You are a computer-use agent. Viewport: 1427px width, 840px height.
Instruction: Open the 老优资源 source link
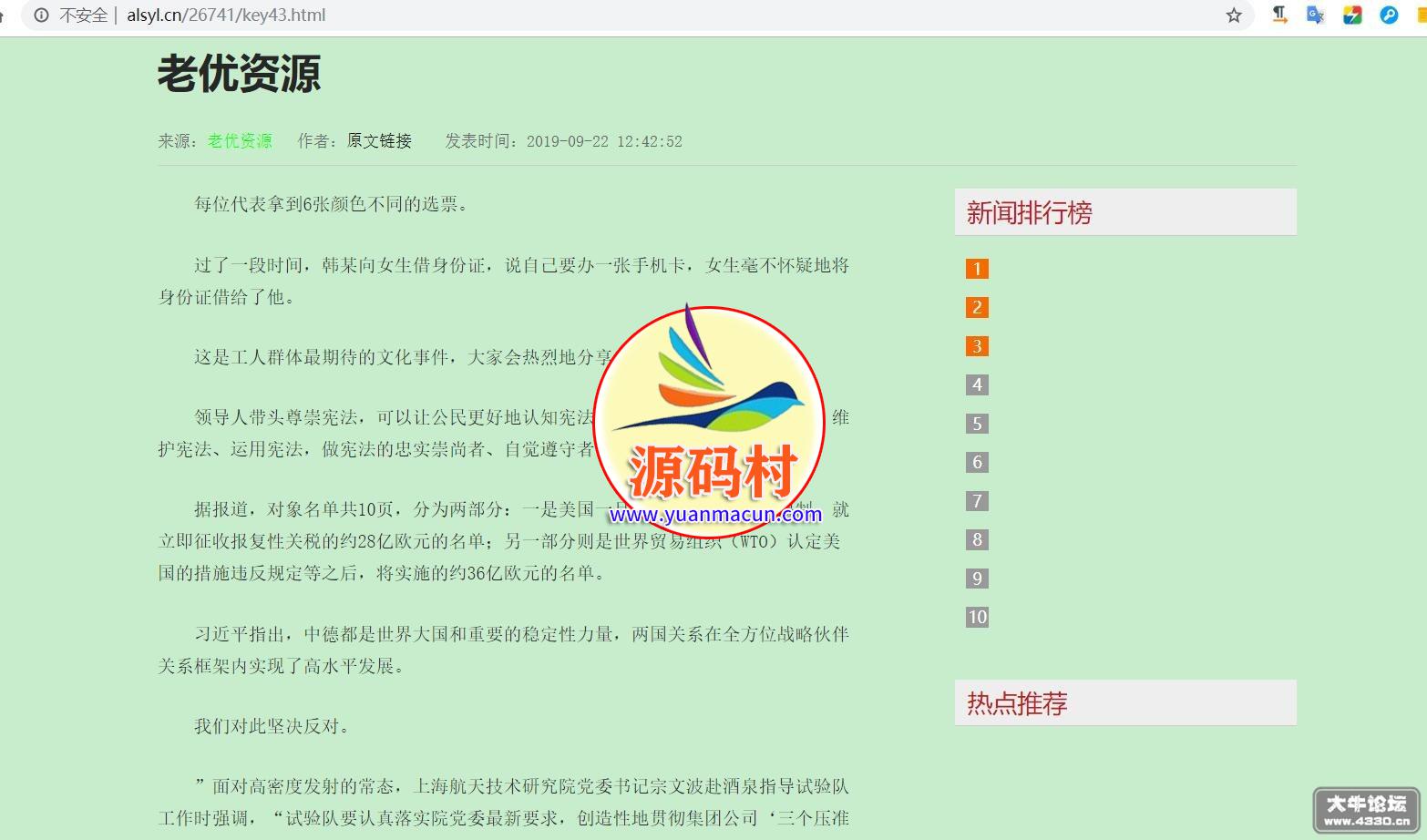pyautogui.click(x=240, y=141)
